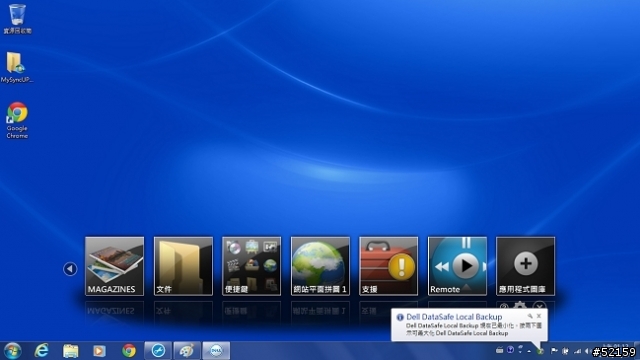Screen dimensions: 640x360
Task: Select the Google Chrome desktop shortcut
Action: (17, 120)
